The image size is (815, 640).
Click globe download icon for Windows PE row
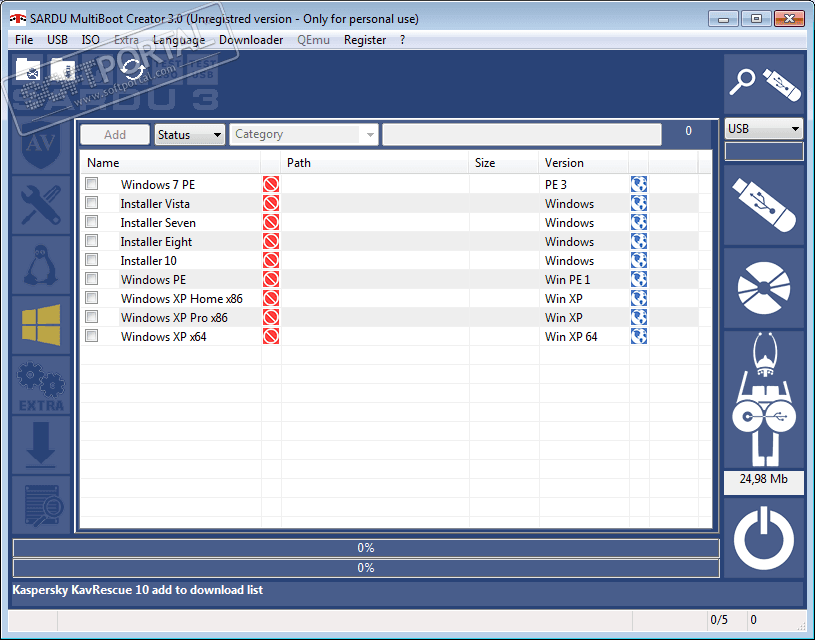[x=639, y=279]
